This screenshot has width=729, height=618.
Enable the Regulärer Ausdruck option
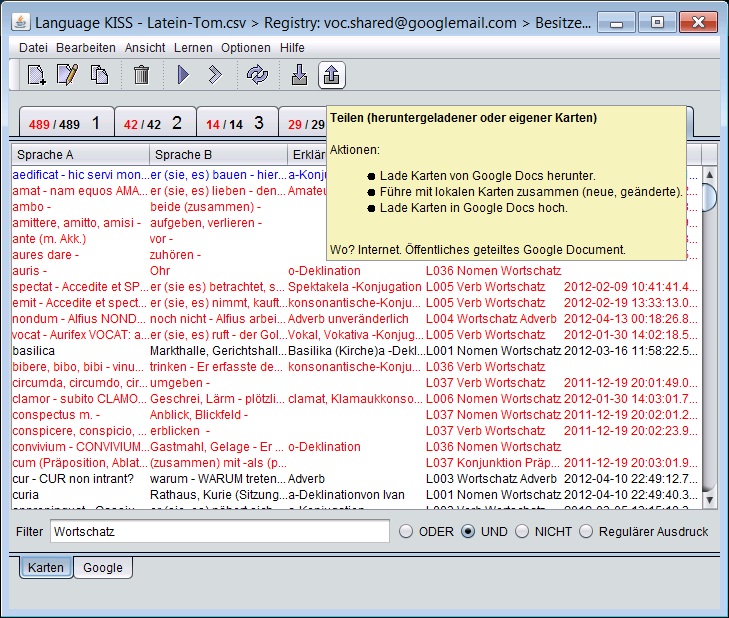[586, 532]
